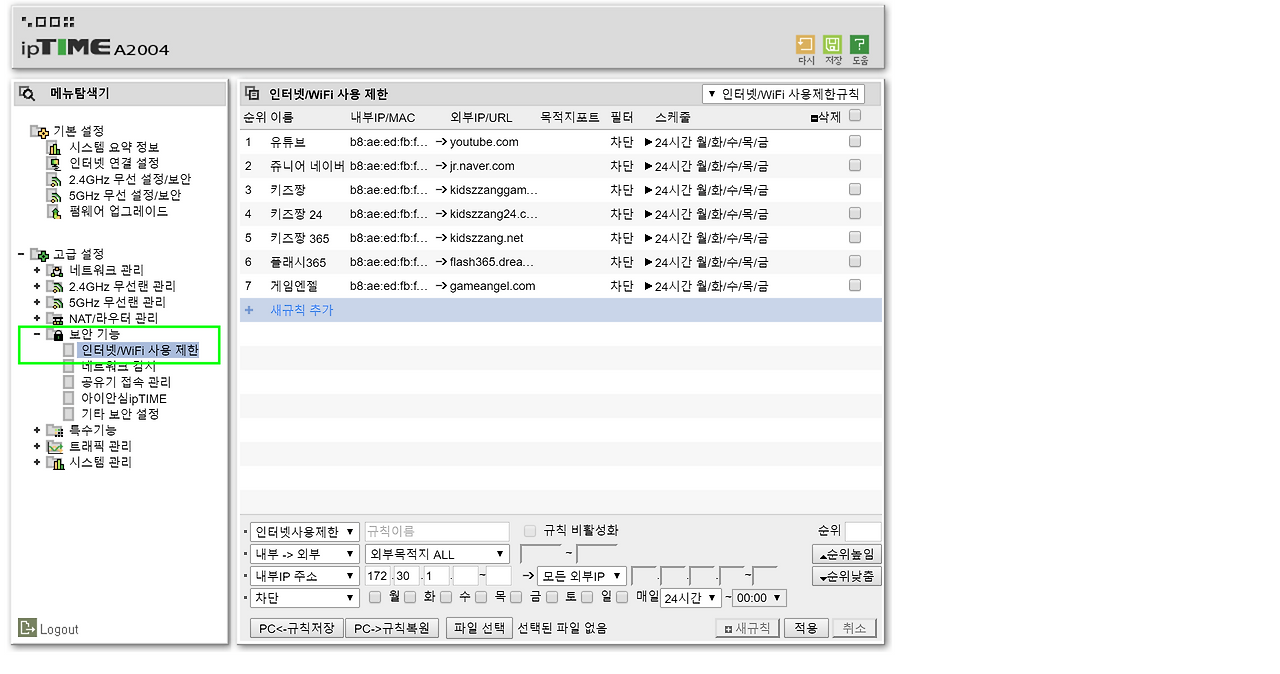Screen dimensions: 1280x674
Task: Click the Logout icon
Action: pos(27,628)
